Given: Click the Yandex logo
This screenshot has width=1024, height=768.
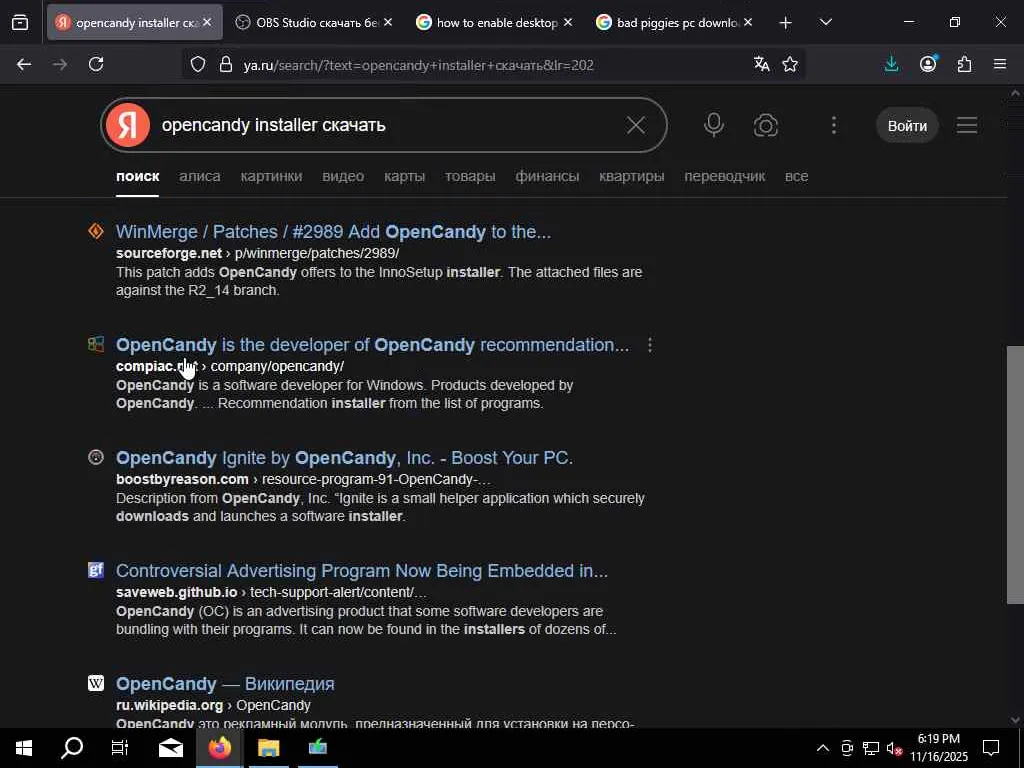Looking at the screenshot, I should click(128, 125).
